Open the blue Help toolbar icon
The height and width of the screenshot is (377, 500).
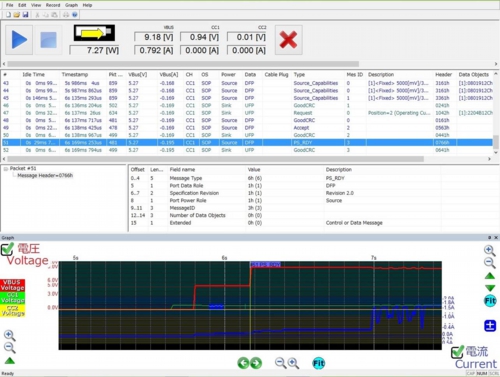(75, 15)
